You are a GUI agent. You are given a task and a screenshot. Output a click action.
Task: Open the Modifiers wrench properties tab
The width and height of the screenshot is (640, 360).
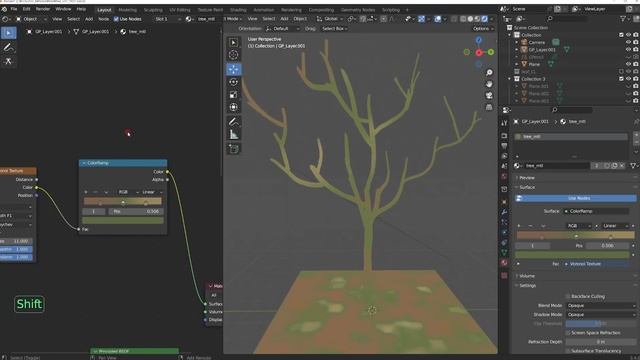pos(504,212)
